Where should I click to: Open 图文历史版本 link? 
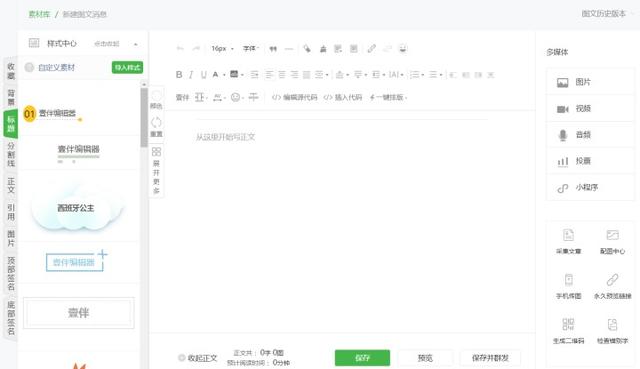pos(603,14)
